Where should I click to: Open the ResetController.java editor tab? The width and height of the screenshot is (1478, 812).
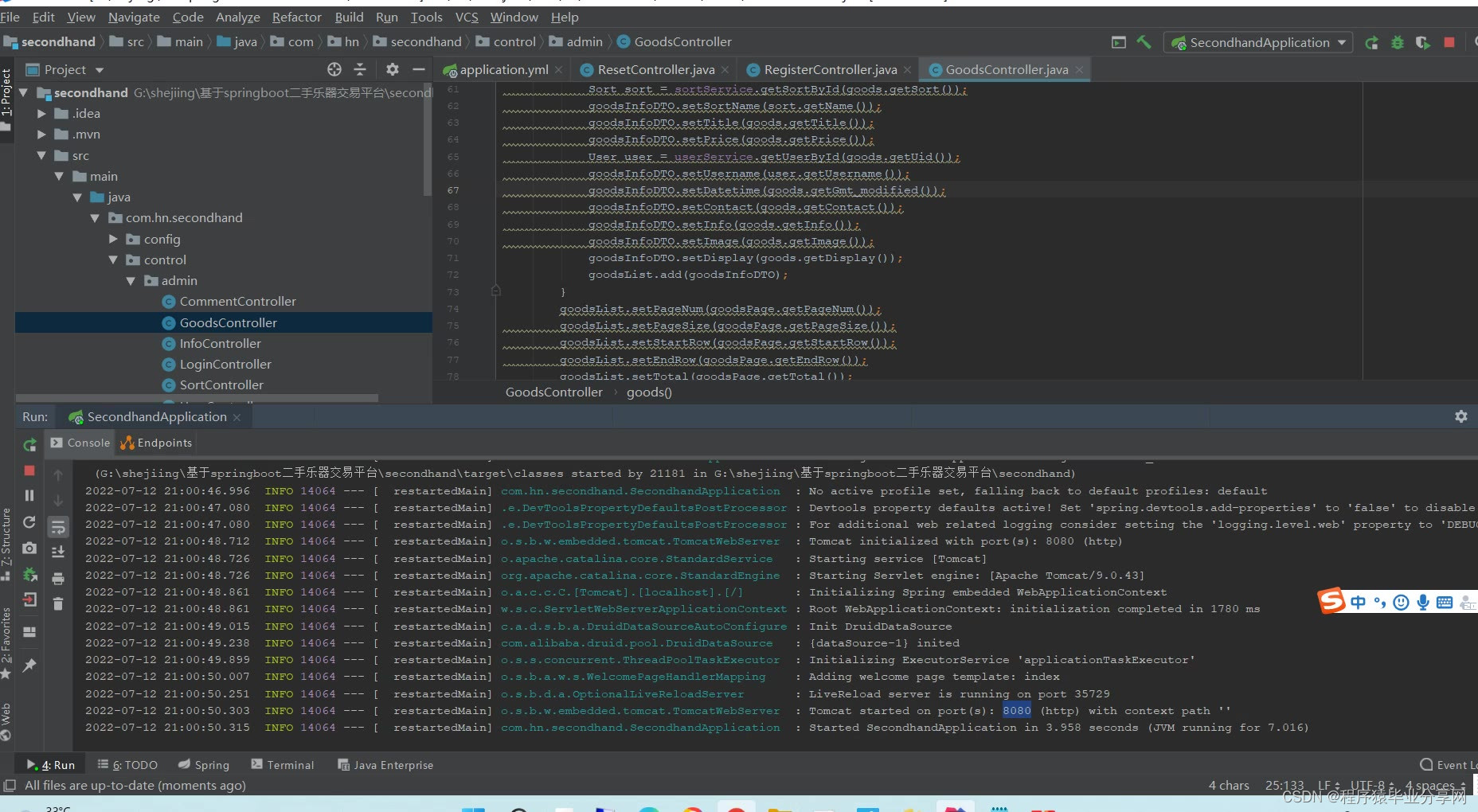click(x=655, y=70)
